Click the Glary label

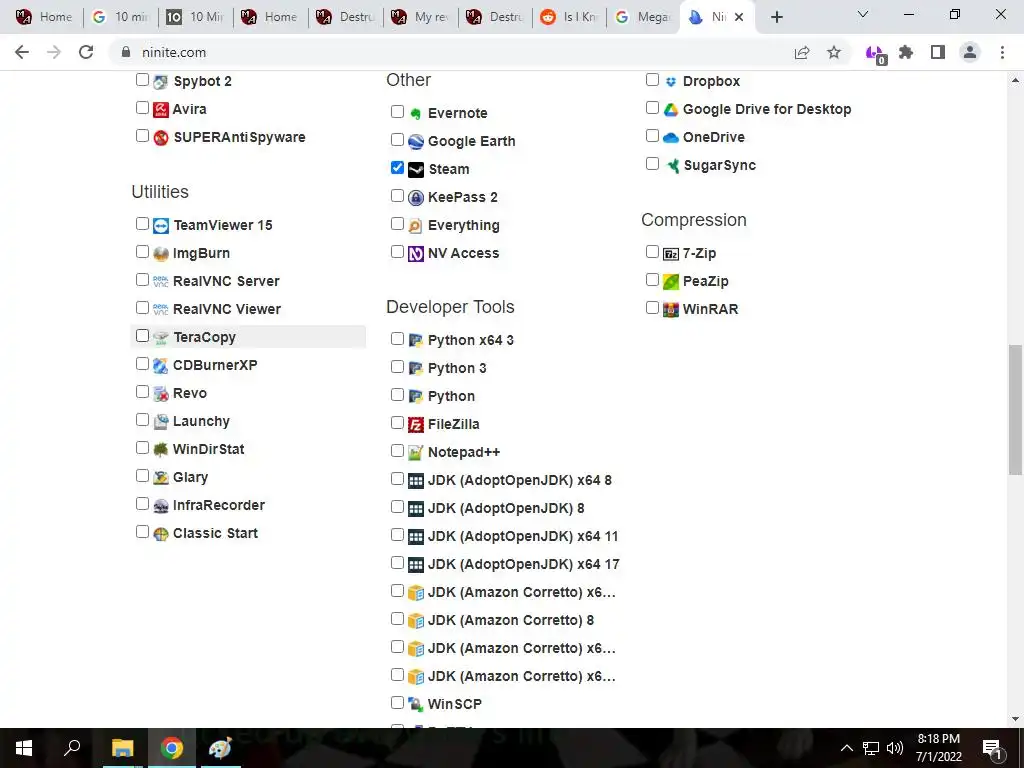click(x=190, y=477)
